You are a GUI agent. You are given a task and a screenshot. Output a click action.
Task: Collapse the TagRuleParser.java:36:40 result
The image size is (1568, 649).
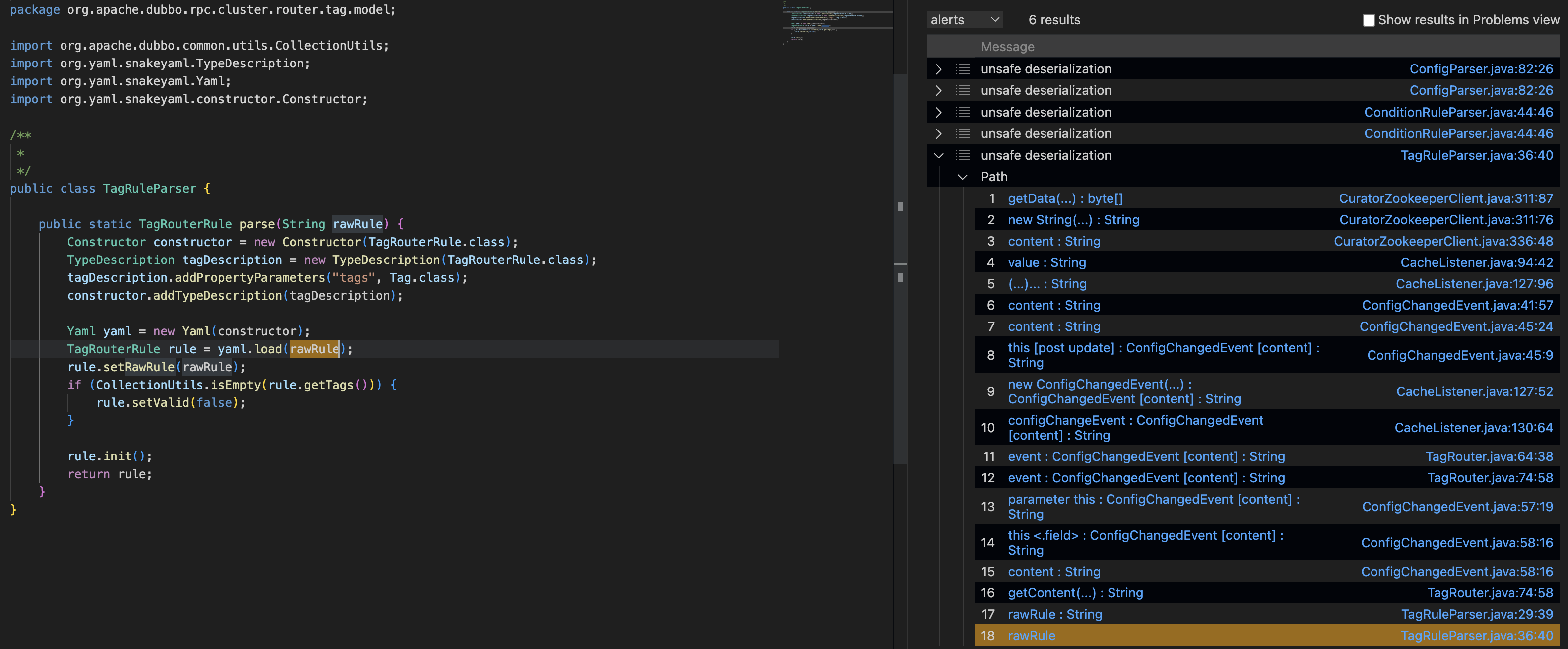939,155
